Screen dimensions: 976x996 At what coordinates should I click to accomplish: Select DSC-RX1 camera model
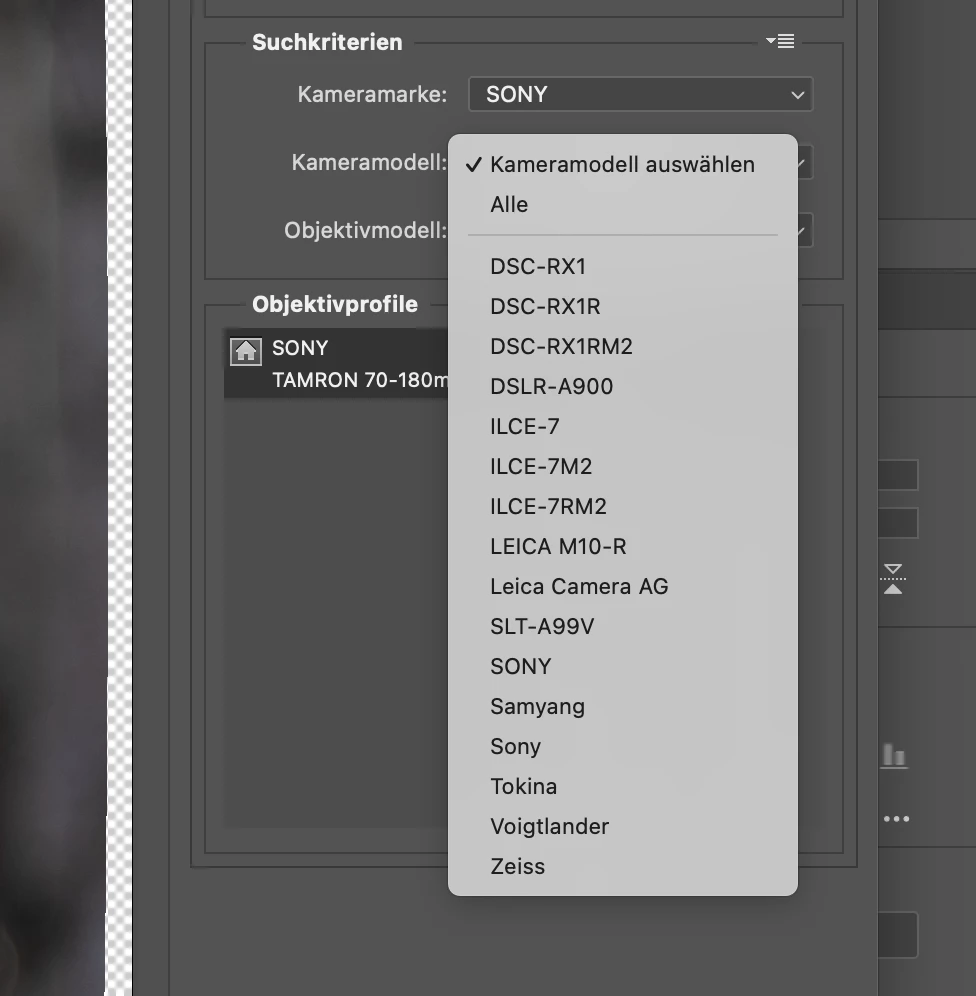(622, 266)
